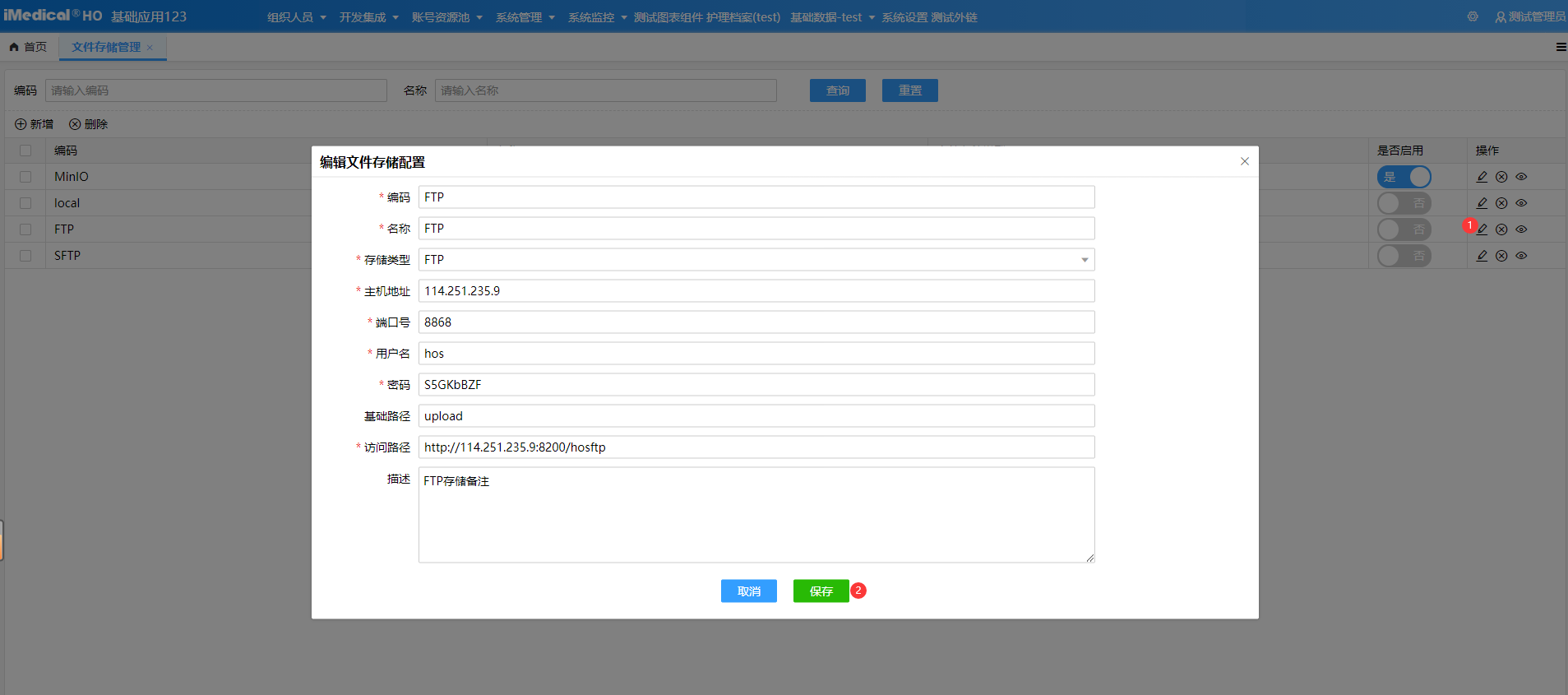Viewport: 1568px width, 695px height.
Task: Open the 测试管理员 user menu
Action: pyautogui.click(x=1530, y=16)
